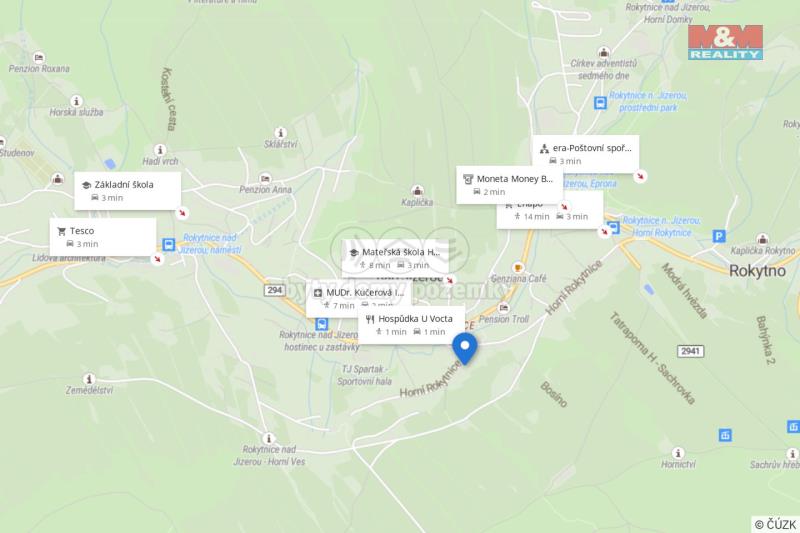Select the Penzion Anna bed icon
This screenshot has height=533, width=800.
(265, 179)
